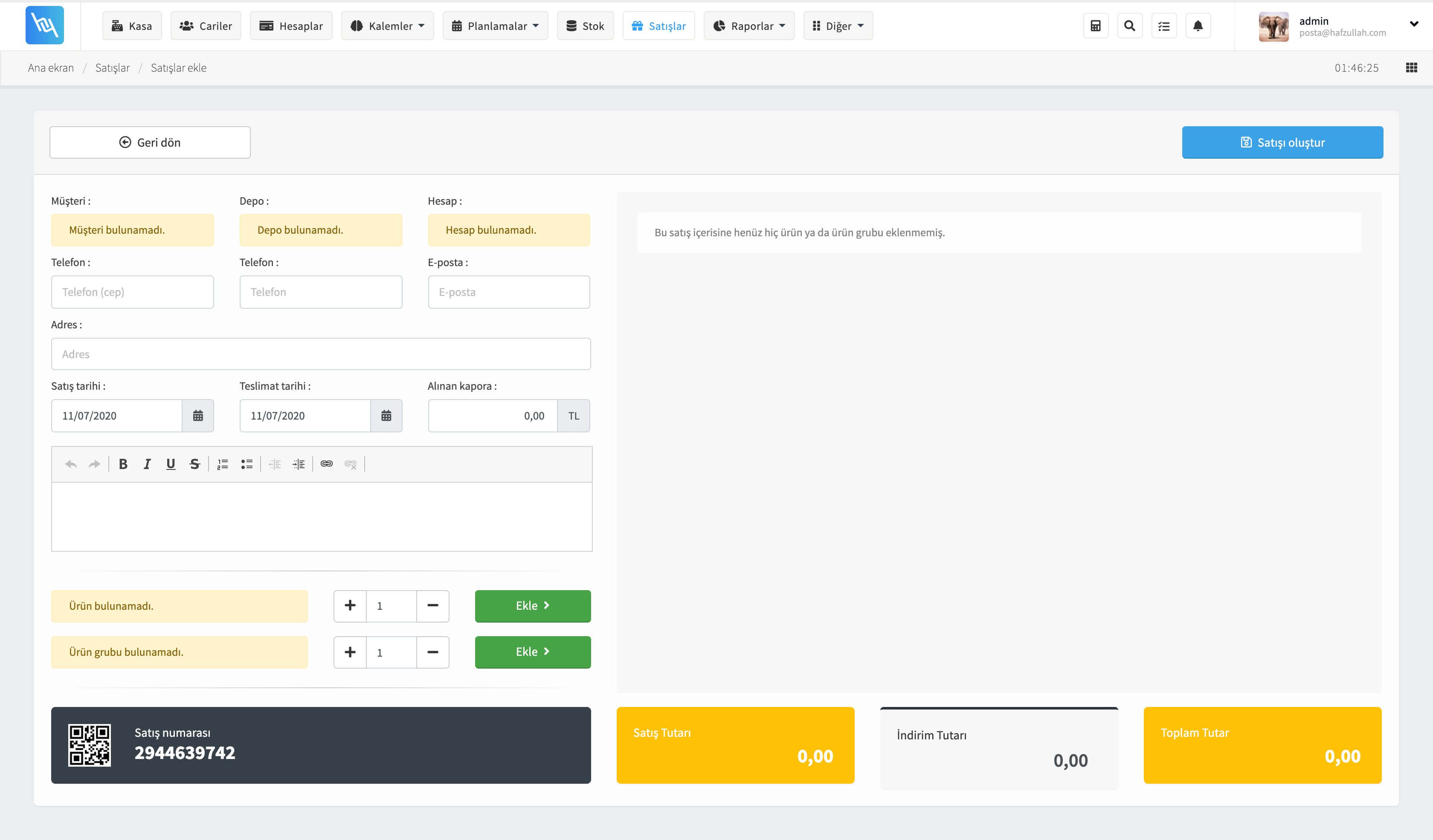Open the calculator icon in header
The height and width of the screenshot is (840, 1433).
coord(1095,26)
